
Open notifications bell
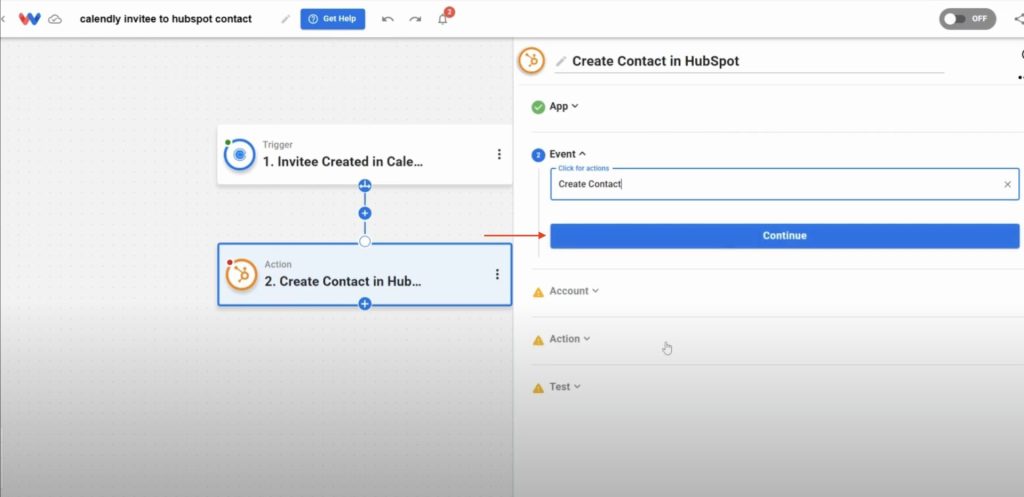[x=443, y=19]
